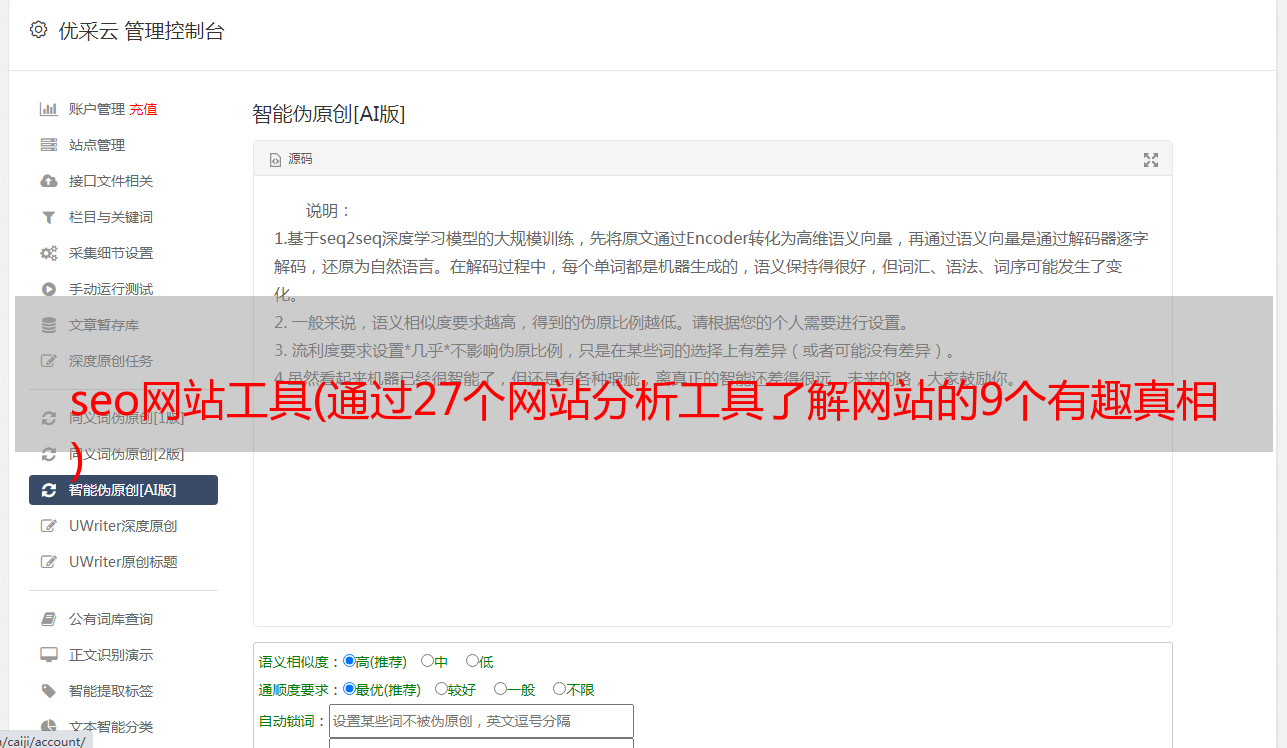Click the 智能伪原创[AI版] page heading
1287x748 pixels.
[x=329, y=114]
